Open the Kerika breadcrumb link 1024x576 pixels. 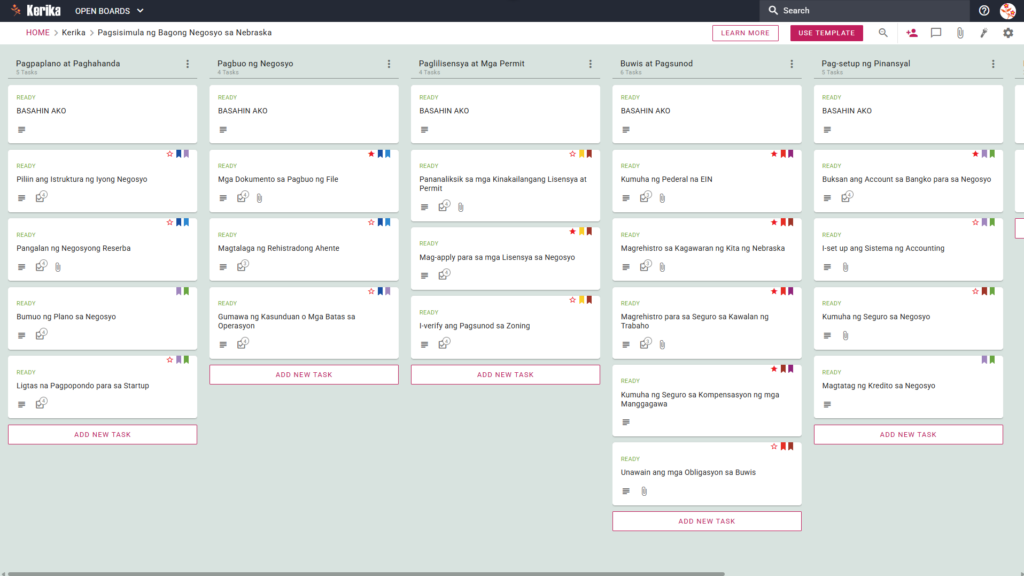click(x=73, y=33)
